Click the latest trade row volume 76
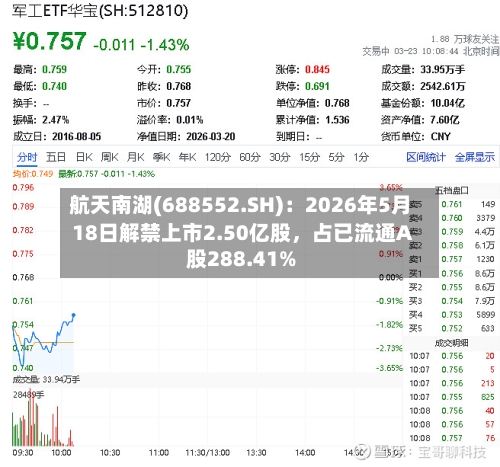The height and width of the screenshot is (467, 500). [452, 438]
